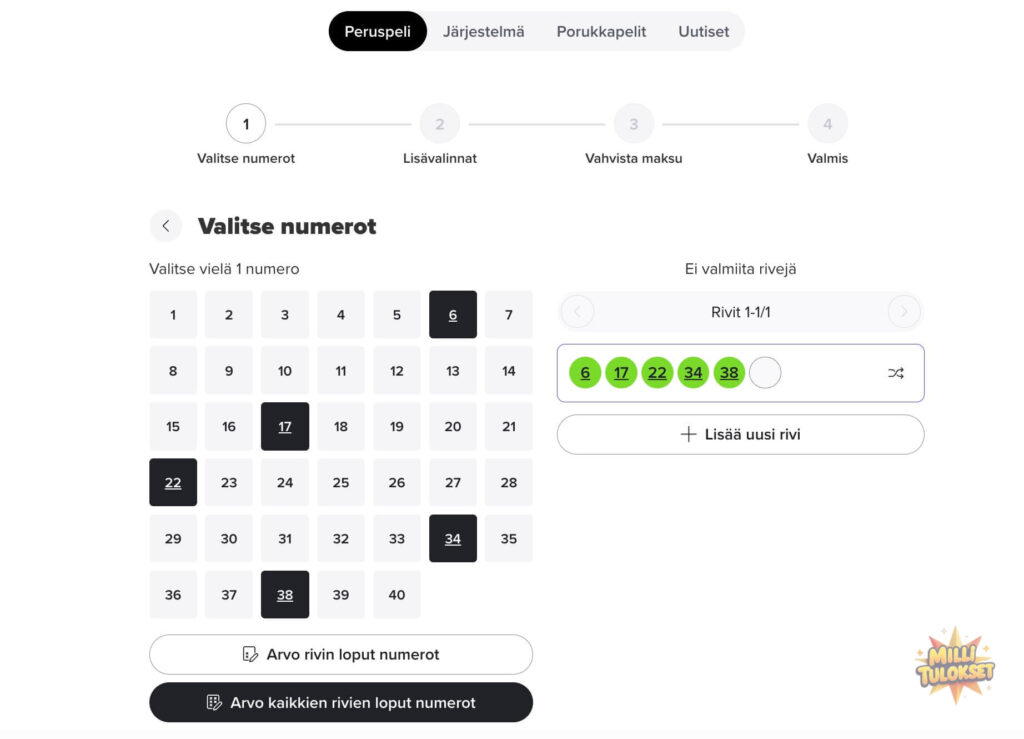This screenshot has height=739, width=1024.
Task: Select number 40 in the number grid
Action: click(x=397, y=594)
